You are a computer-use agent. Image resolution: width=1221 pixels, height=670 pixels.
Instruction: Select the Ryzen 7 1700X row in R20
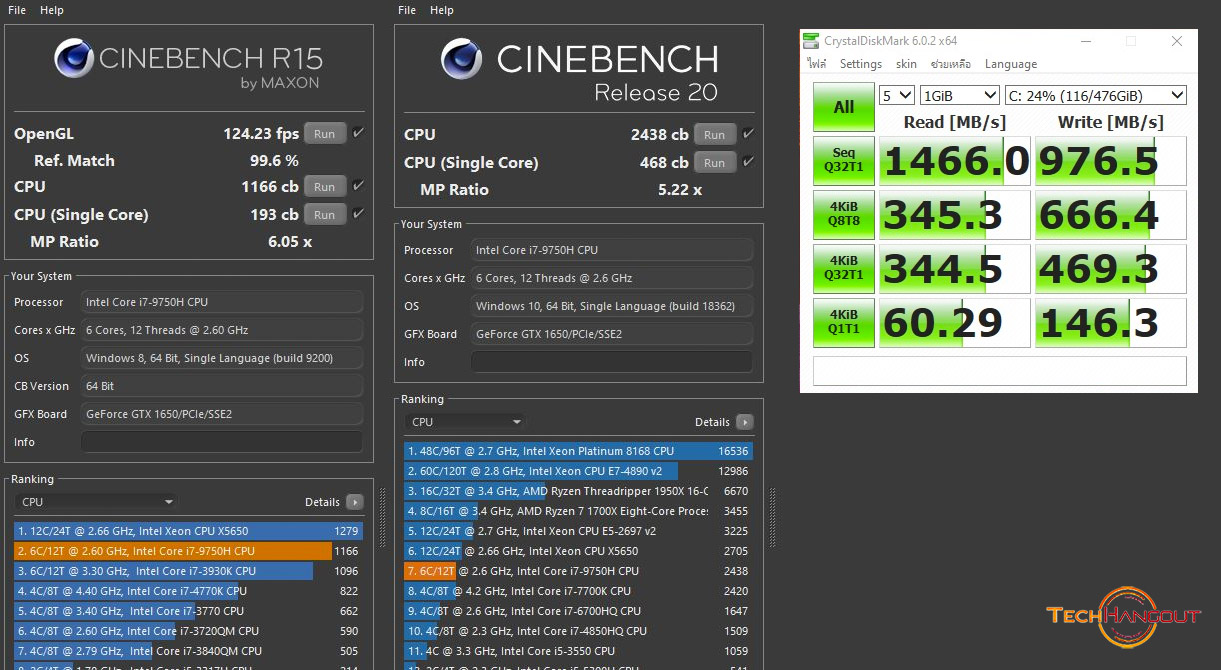tap(578, 511)
